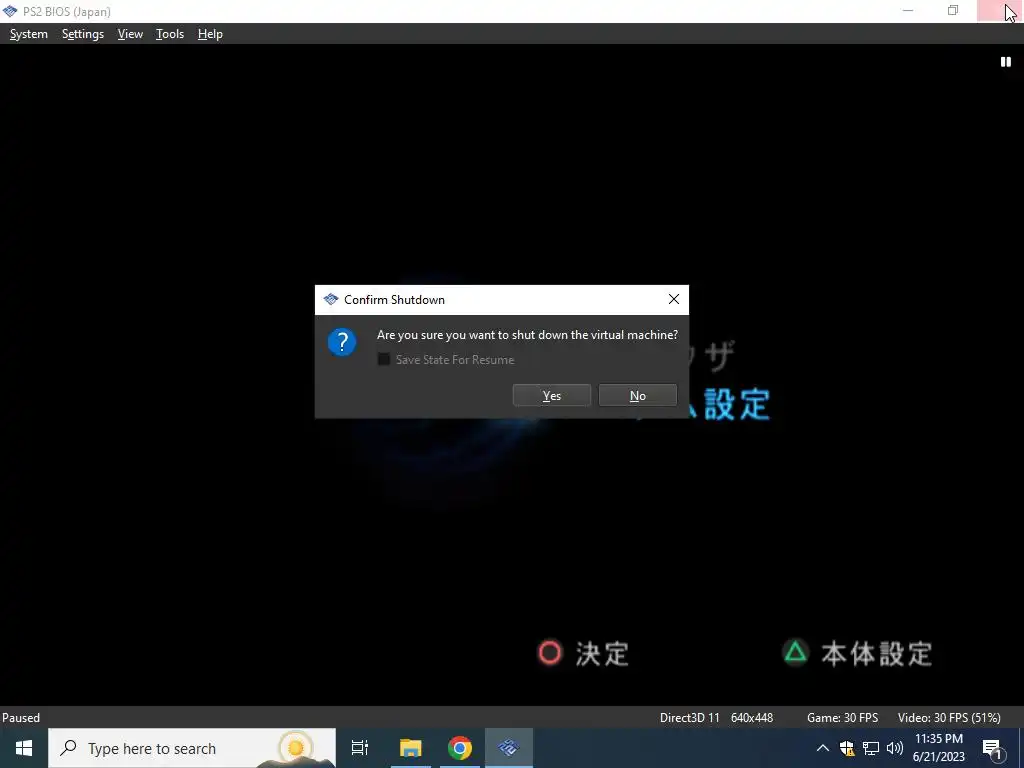Click the pause indicator icon at top right
This screenshot has width=1024, height=768.
[1006, 61]
